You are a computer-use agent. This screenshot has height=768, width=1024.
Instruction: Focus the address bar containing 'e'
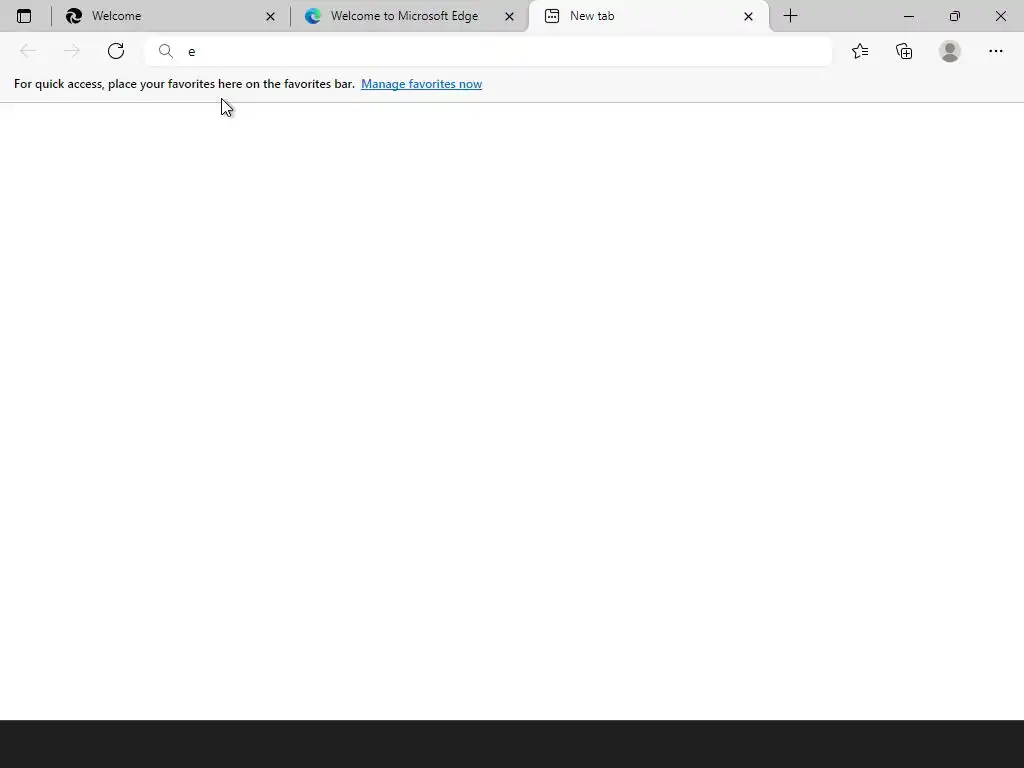tap(488, 51)
